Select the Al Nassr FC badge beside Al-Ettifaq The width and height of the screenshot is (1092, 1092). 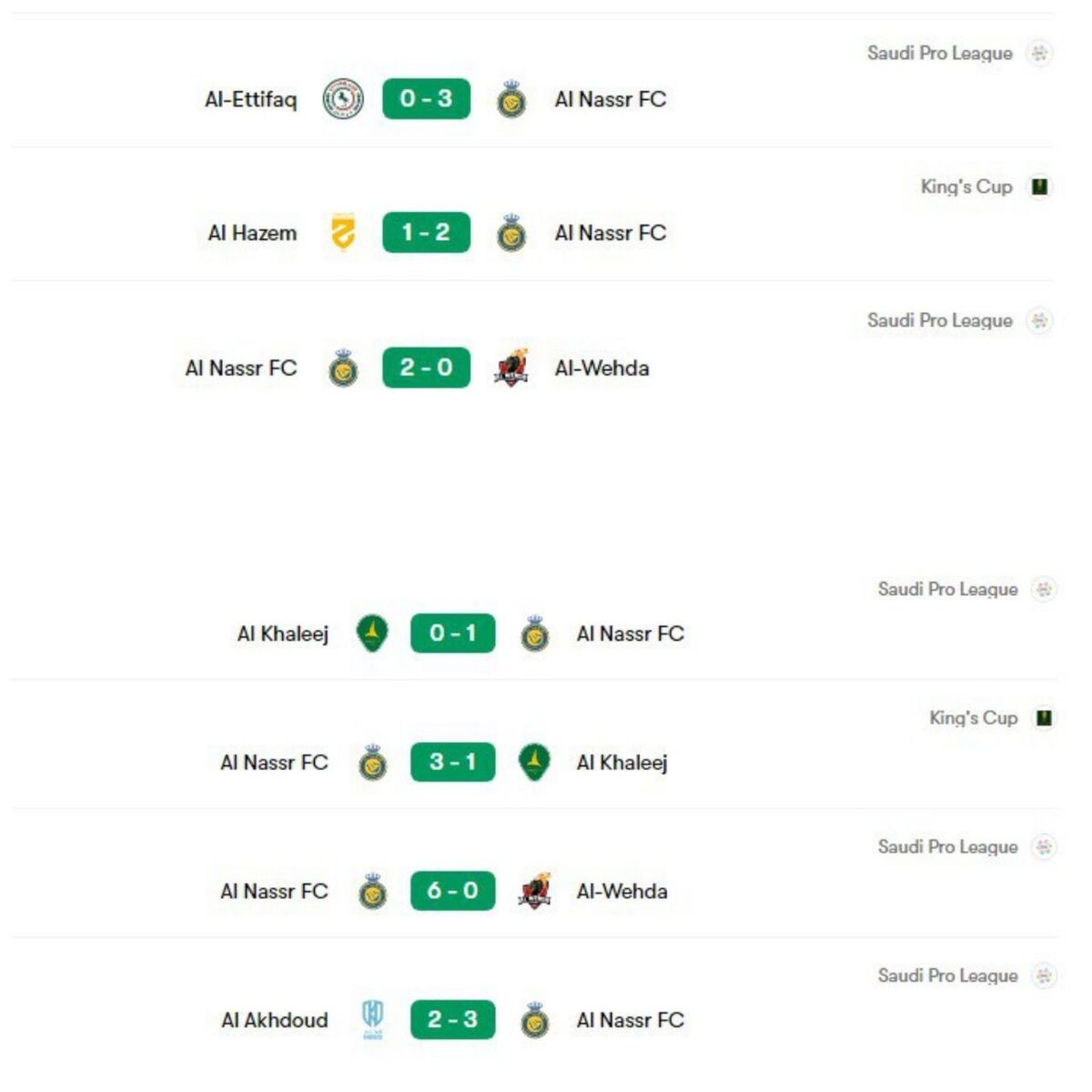tap(513, 100)
